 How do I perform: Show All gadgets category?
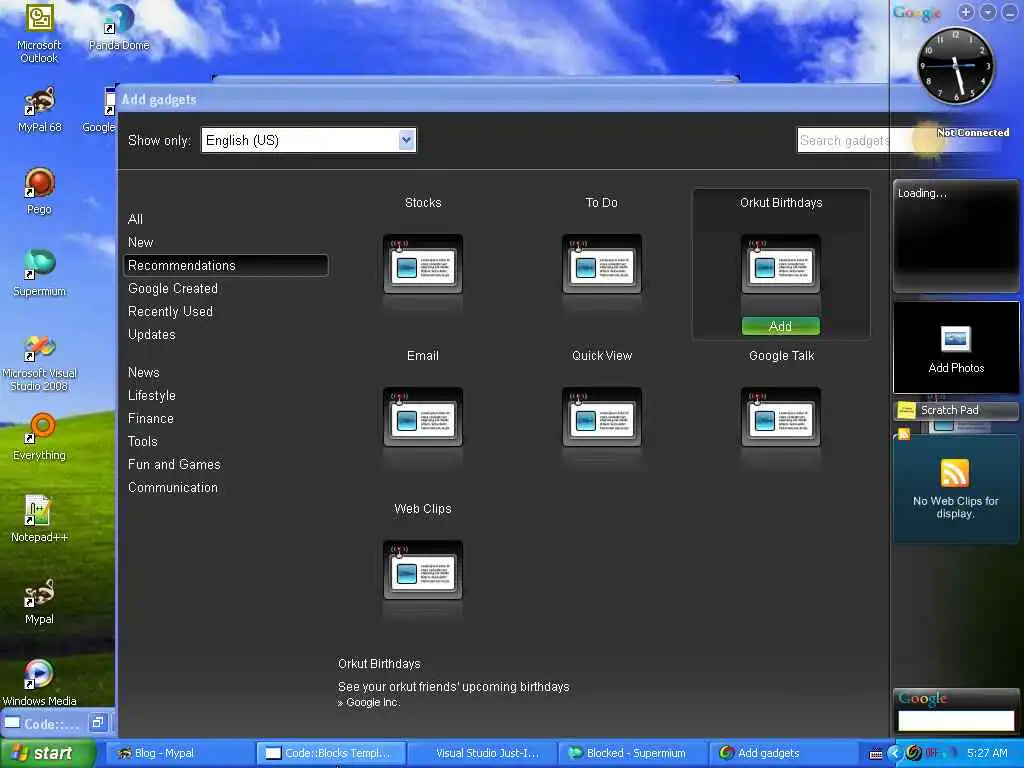(x=135, y=219)
